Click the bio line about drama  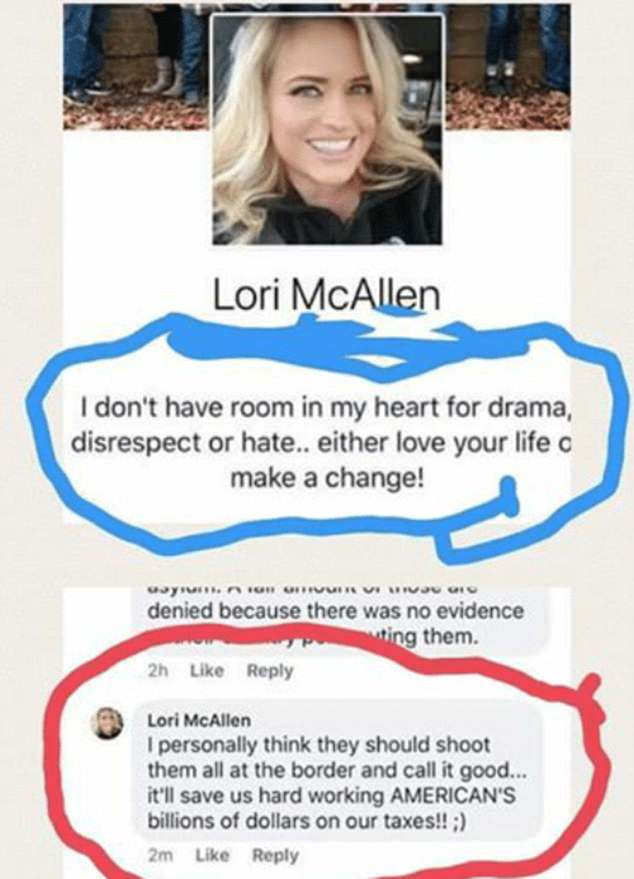pos(325,408)
